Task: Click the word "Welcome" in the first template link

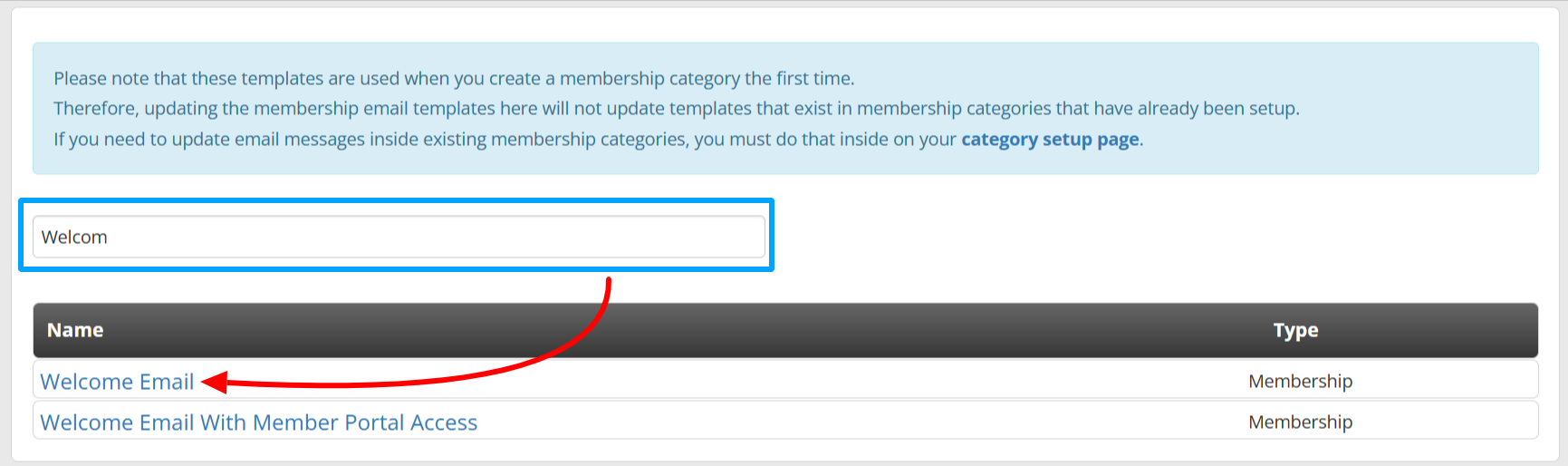Action: (x=87, y=382)
